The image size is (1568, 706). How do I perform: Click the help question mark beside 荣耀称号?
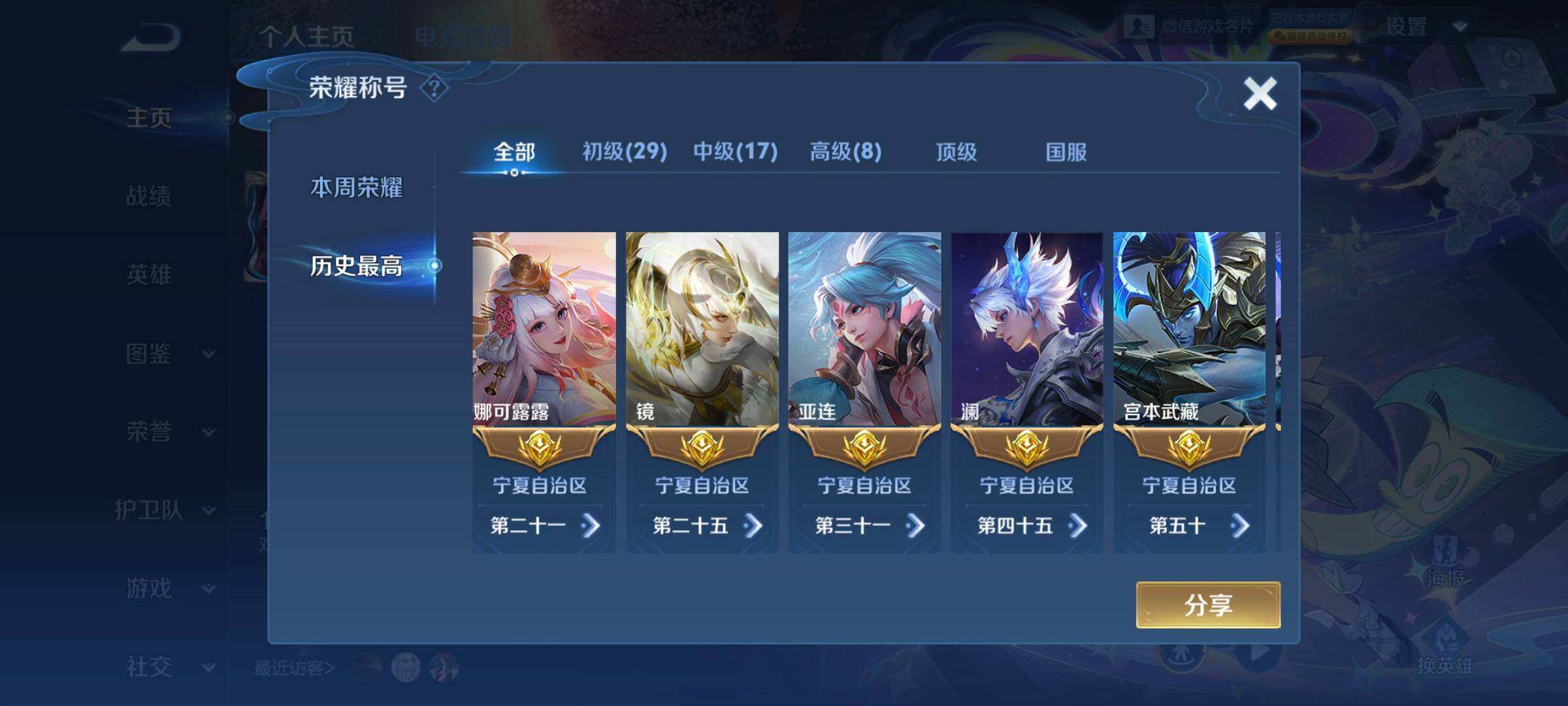pyautogui.click(x=434, y=88)
